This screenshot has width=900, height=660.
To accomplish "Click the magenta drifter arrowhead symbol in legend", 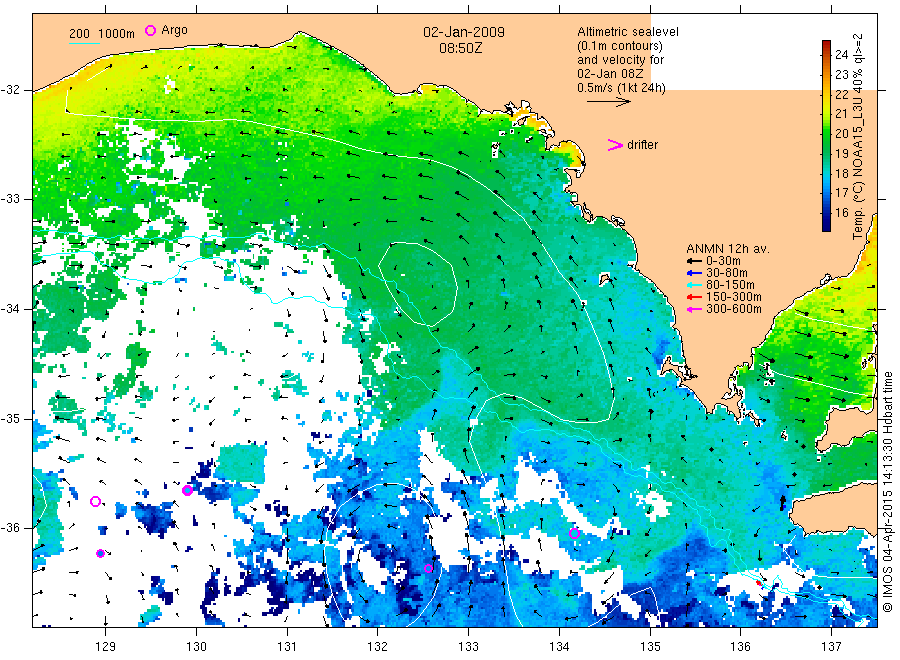I will 615,145.
